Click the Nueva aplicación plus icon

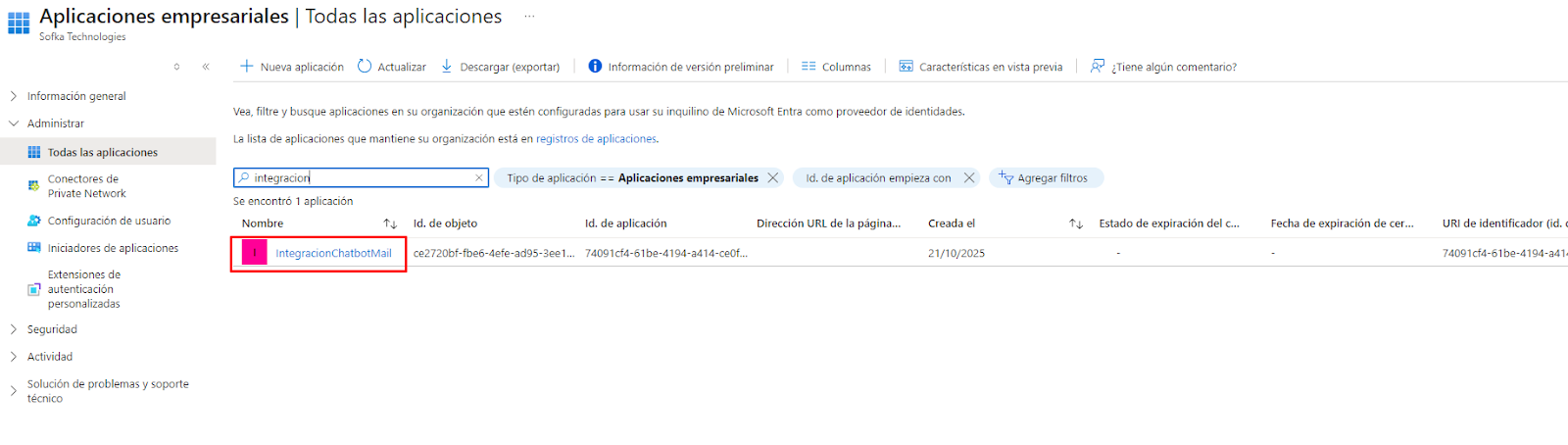coord(247,67)
